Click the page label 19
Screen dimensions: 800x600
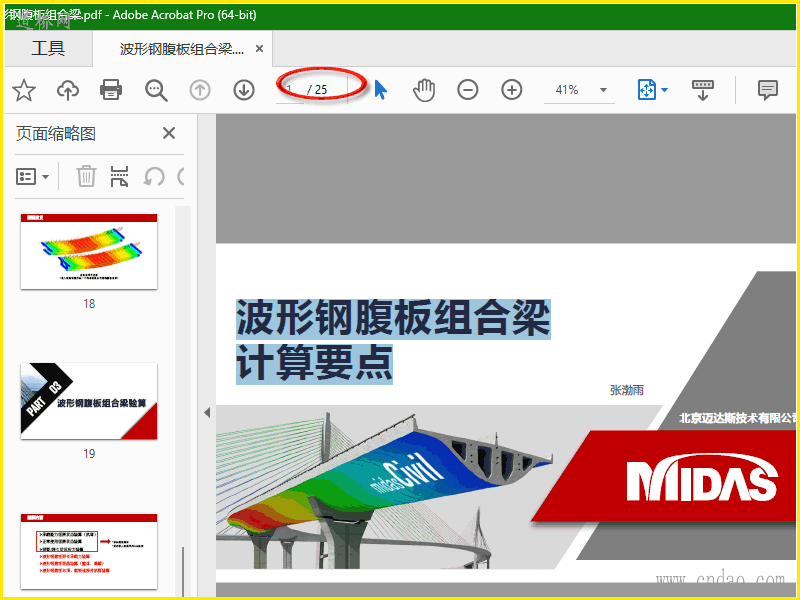coord(89,454)
